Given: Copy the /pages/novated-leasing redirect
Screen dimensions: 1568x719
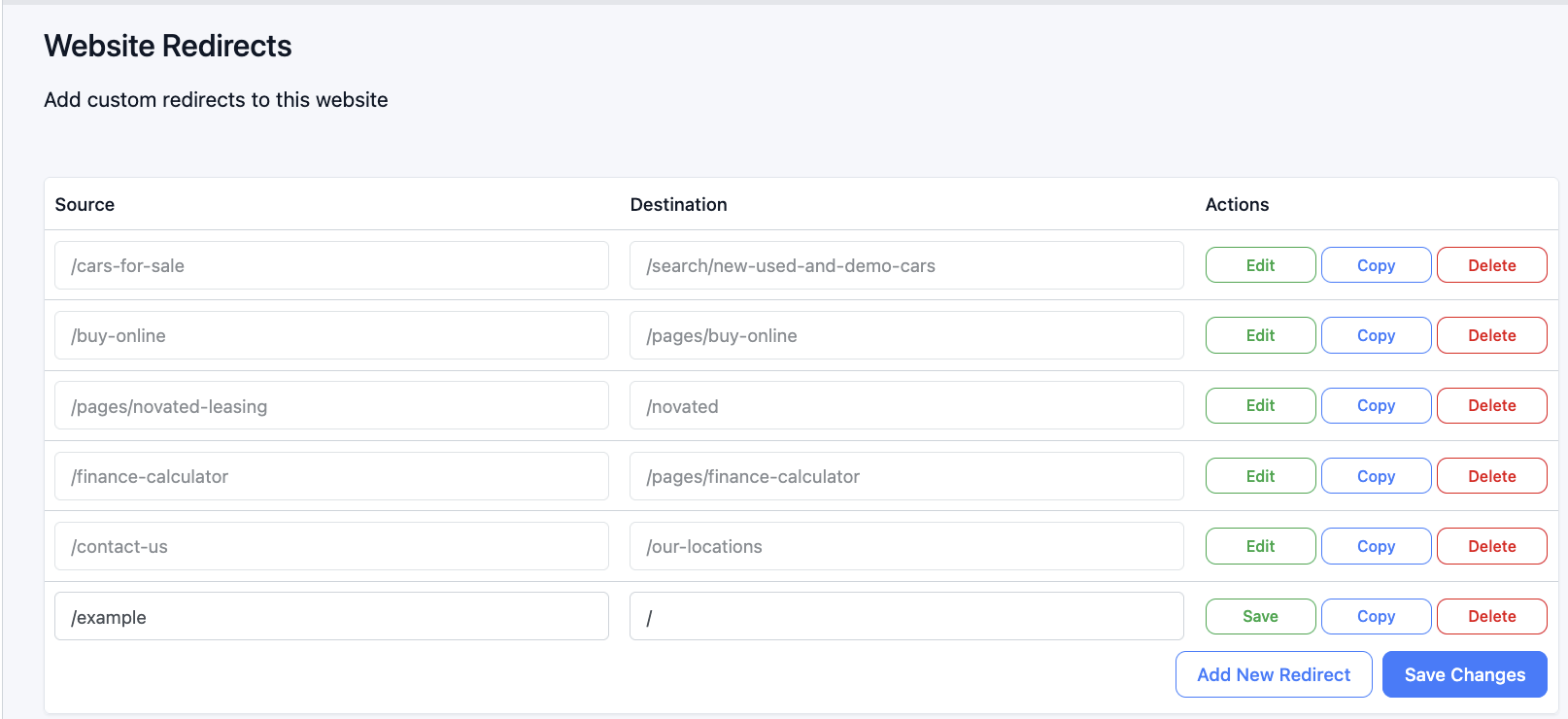Looking at the screenshot, I should coord(1376,405).
